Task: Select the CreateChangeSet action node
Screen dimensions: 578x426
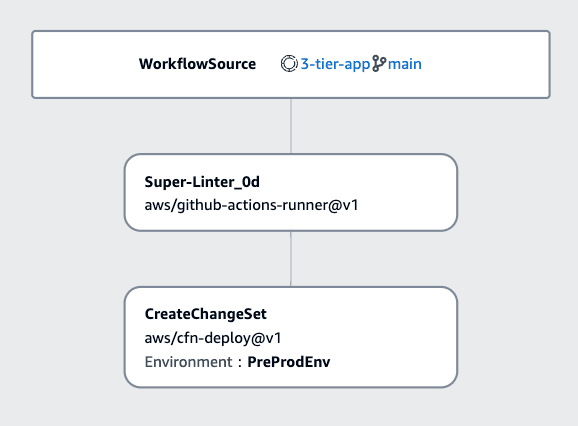Action: coord(291,337)
